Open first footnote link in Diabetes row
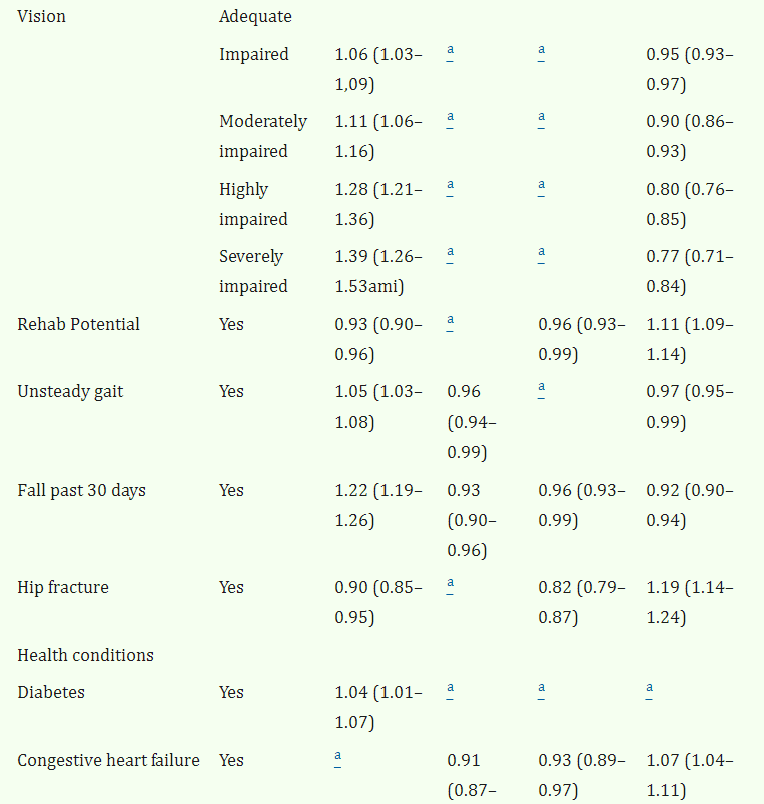This screenshot has width=764, height=804. tap(450, 690)
